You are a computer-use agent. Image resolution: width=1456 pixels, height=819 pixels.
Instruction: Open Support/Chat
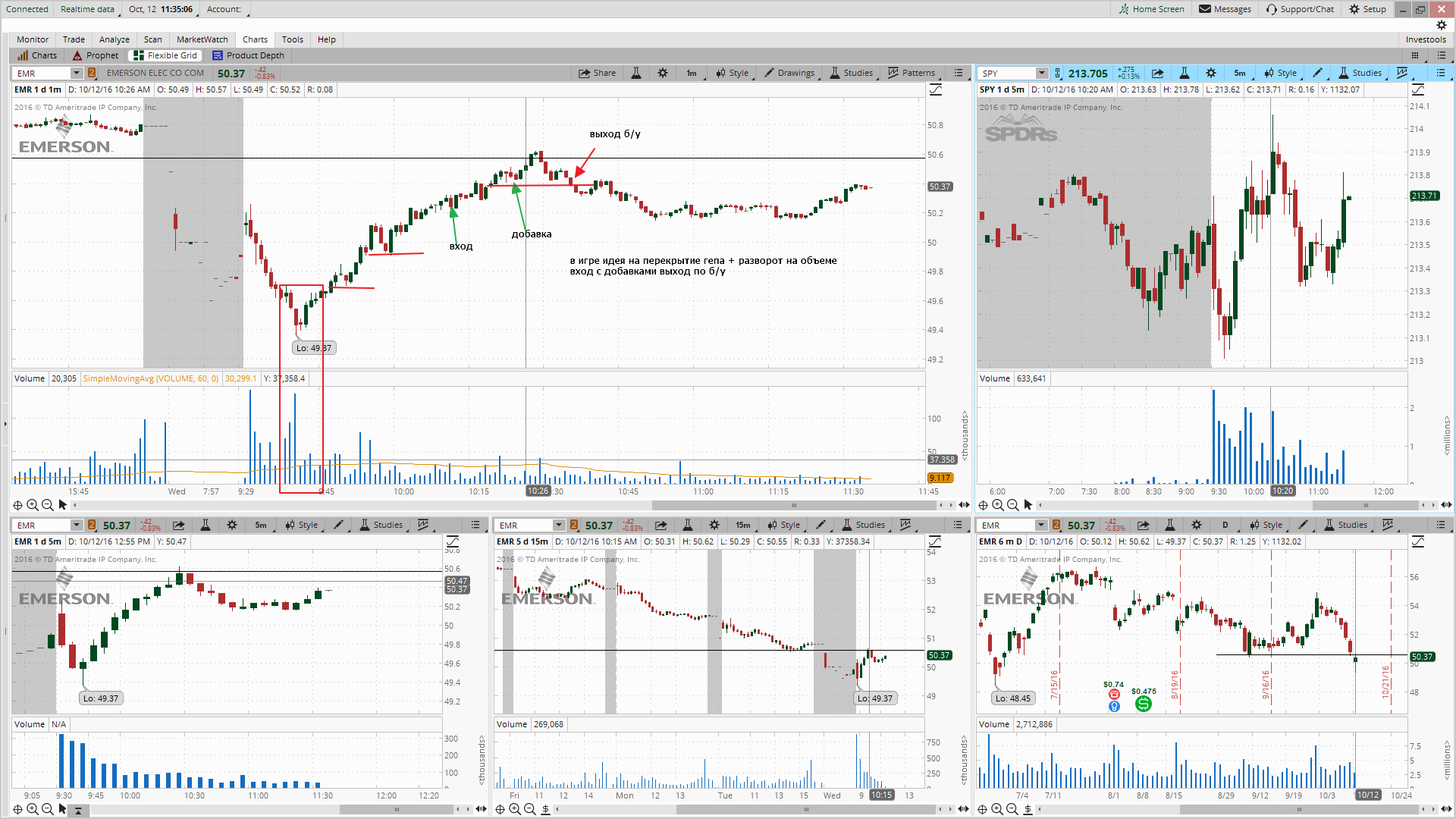pyautogui.click(x=1300, y=9)
